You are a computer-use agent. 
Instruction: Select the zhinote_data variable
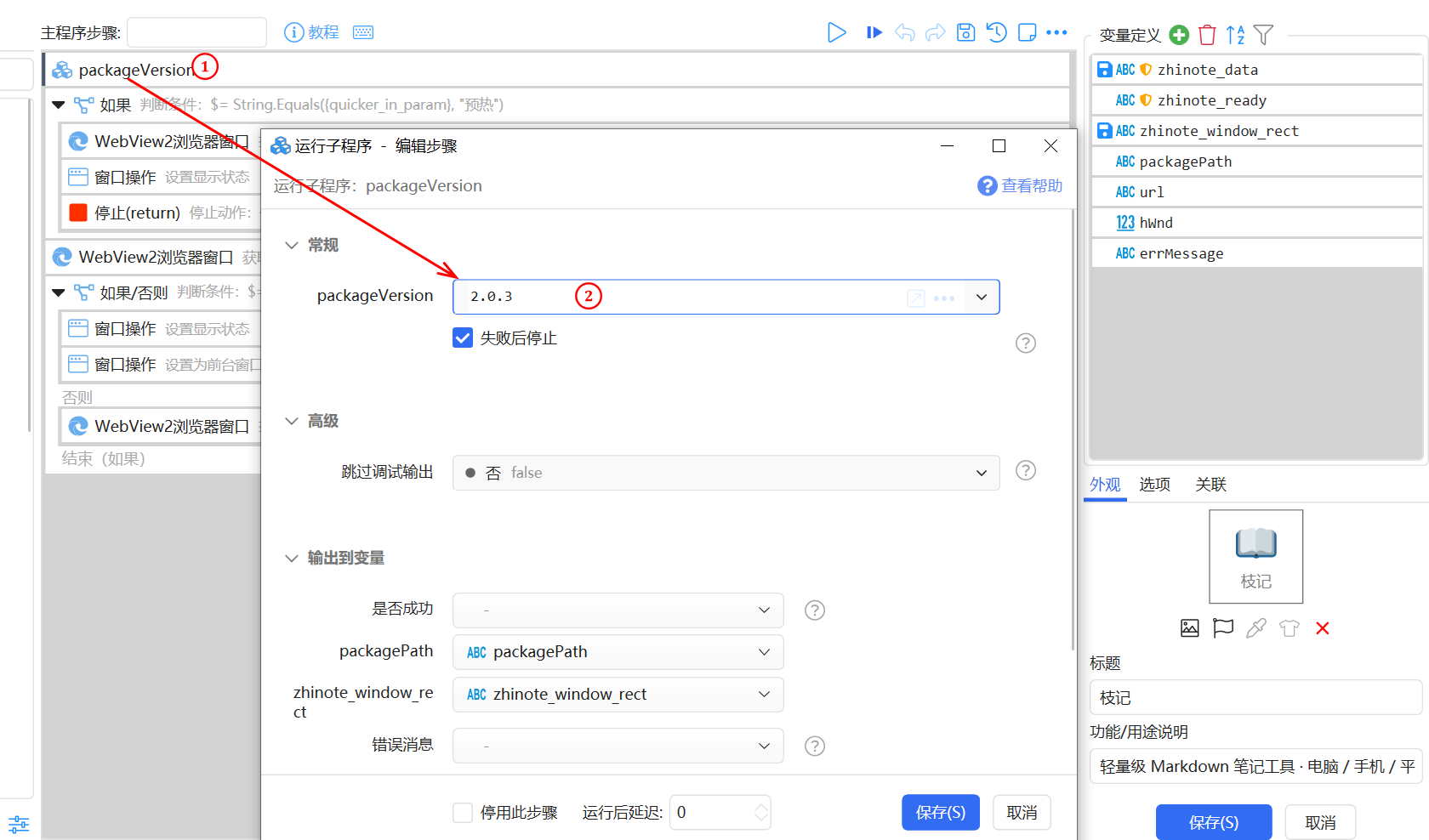click(x=1257, y=70)
